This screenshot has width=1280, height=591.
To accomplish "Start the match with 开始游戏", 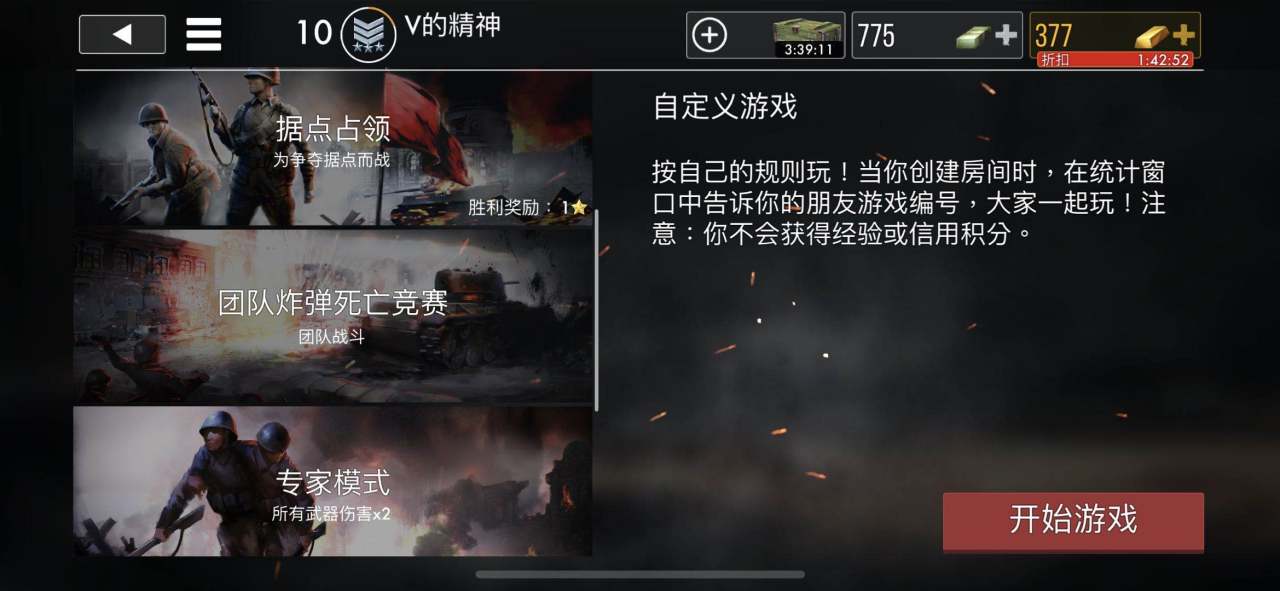I will coord(1073,521).
